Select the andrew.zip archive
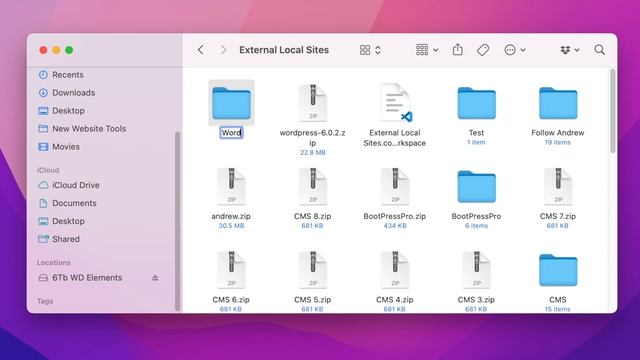This screenshot has width=640, height=360. tap(231, 186)
